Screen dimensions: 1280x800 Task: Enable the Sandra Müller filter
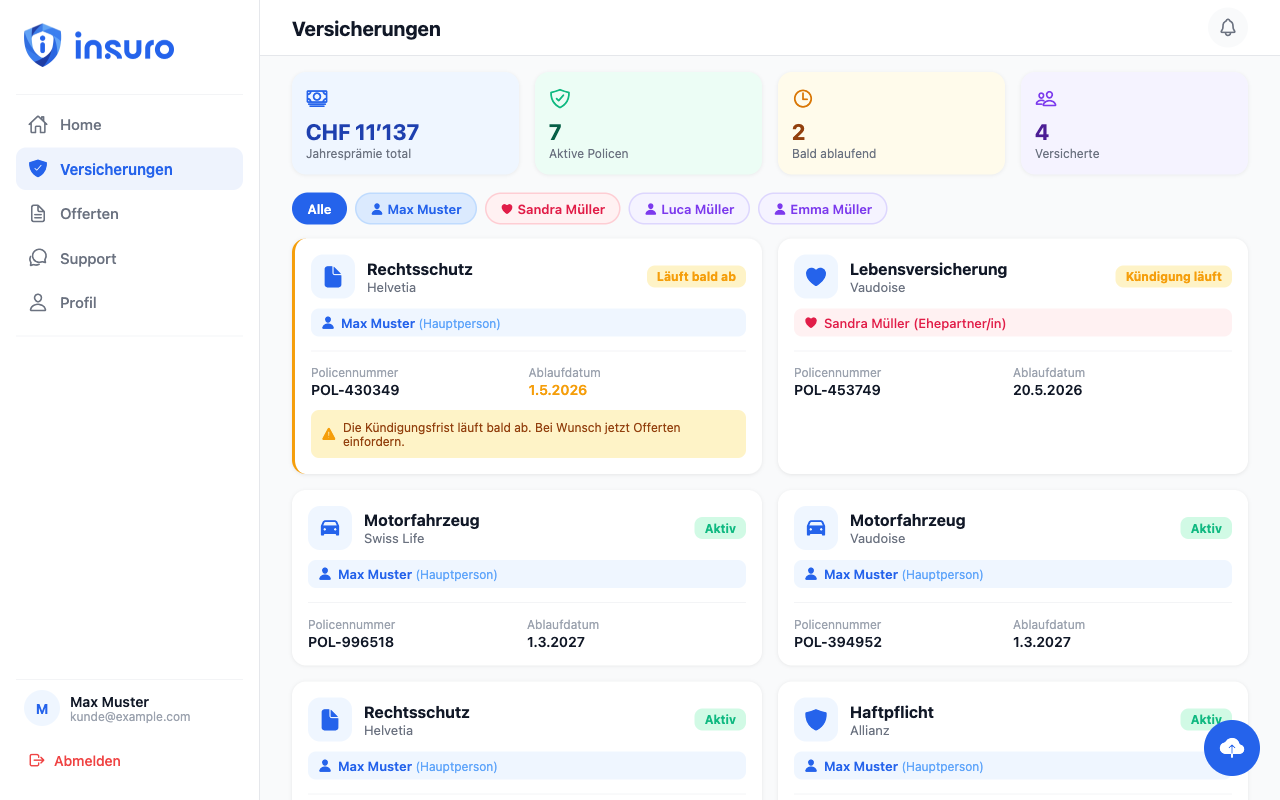[552, 208]
